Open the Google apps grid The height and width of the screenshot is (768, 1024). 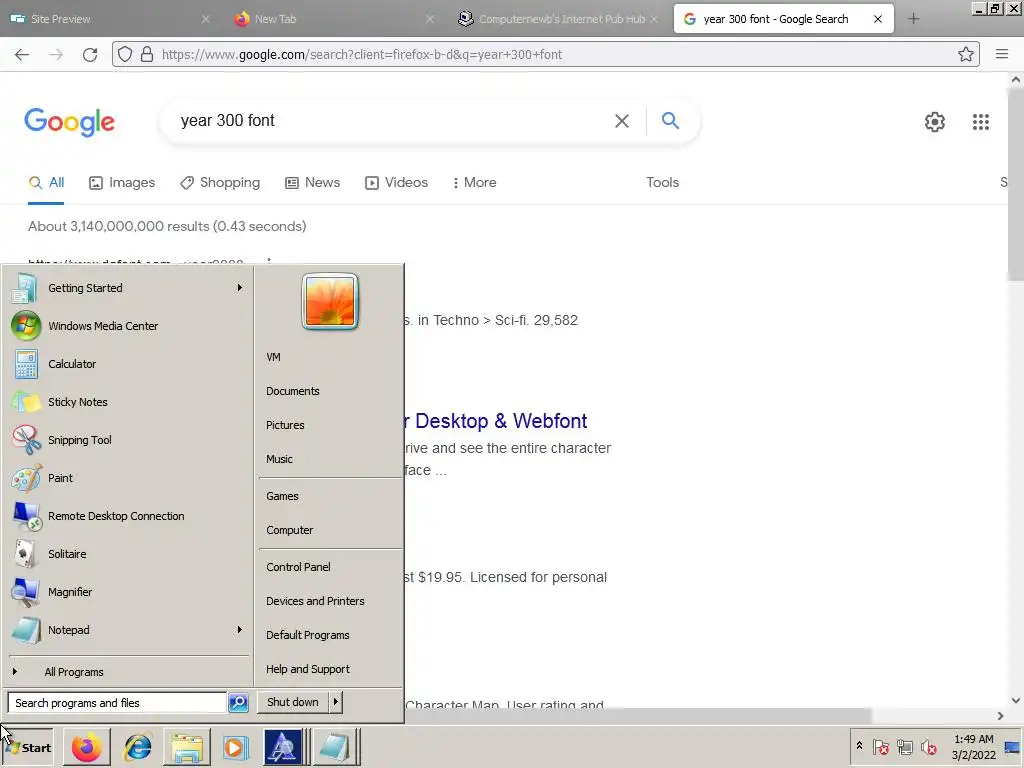coord(980,121)
